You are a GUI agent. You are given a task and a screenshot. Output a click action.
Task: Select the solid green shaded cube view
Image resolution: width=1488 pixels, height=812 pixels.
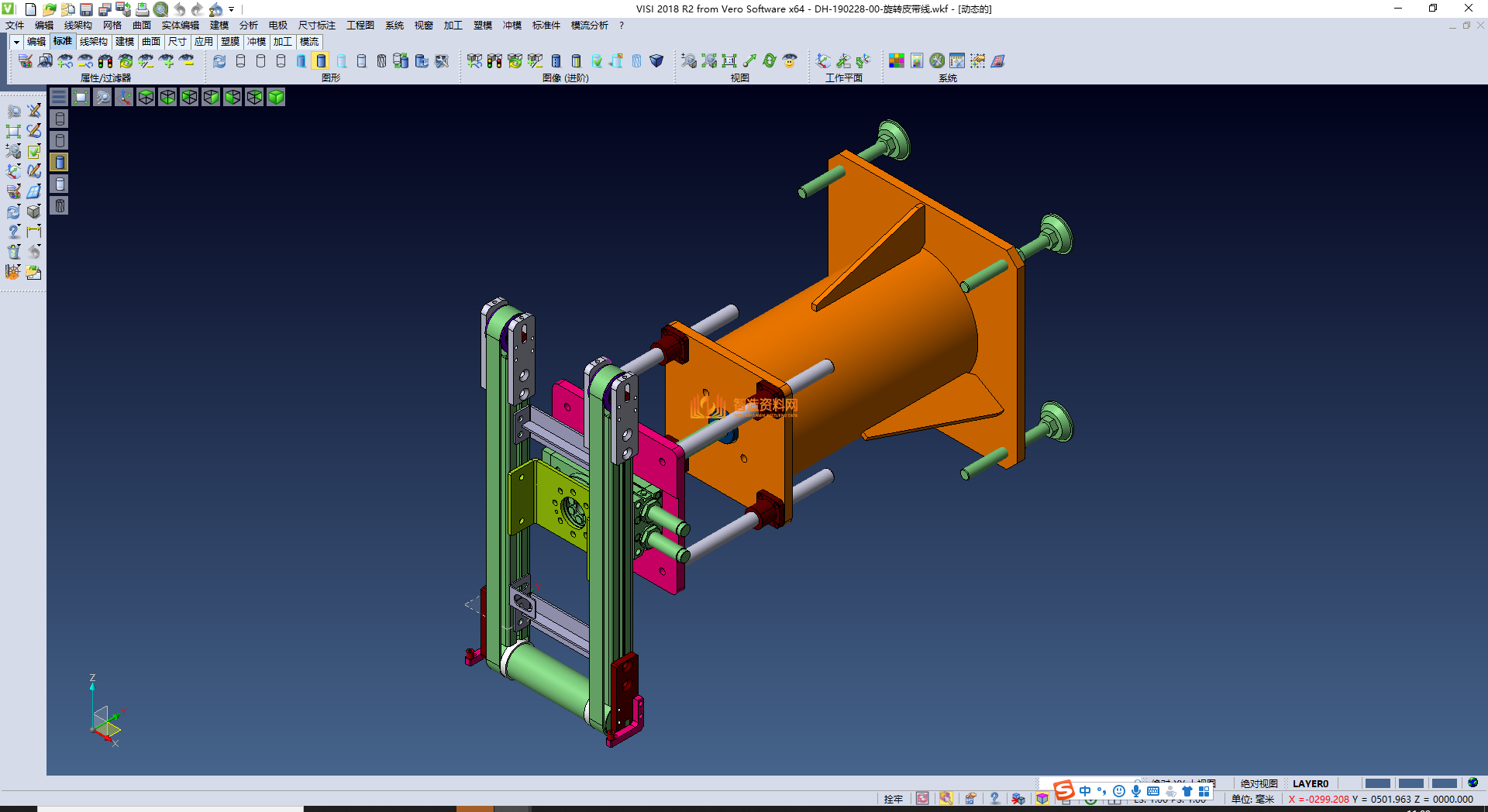click(x=276, y=97)
